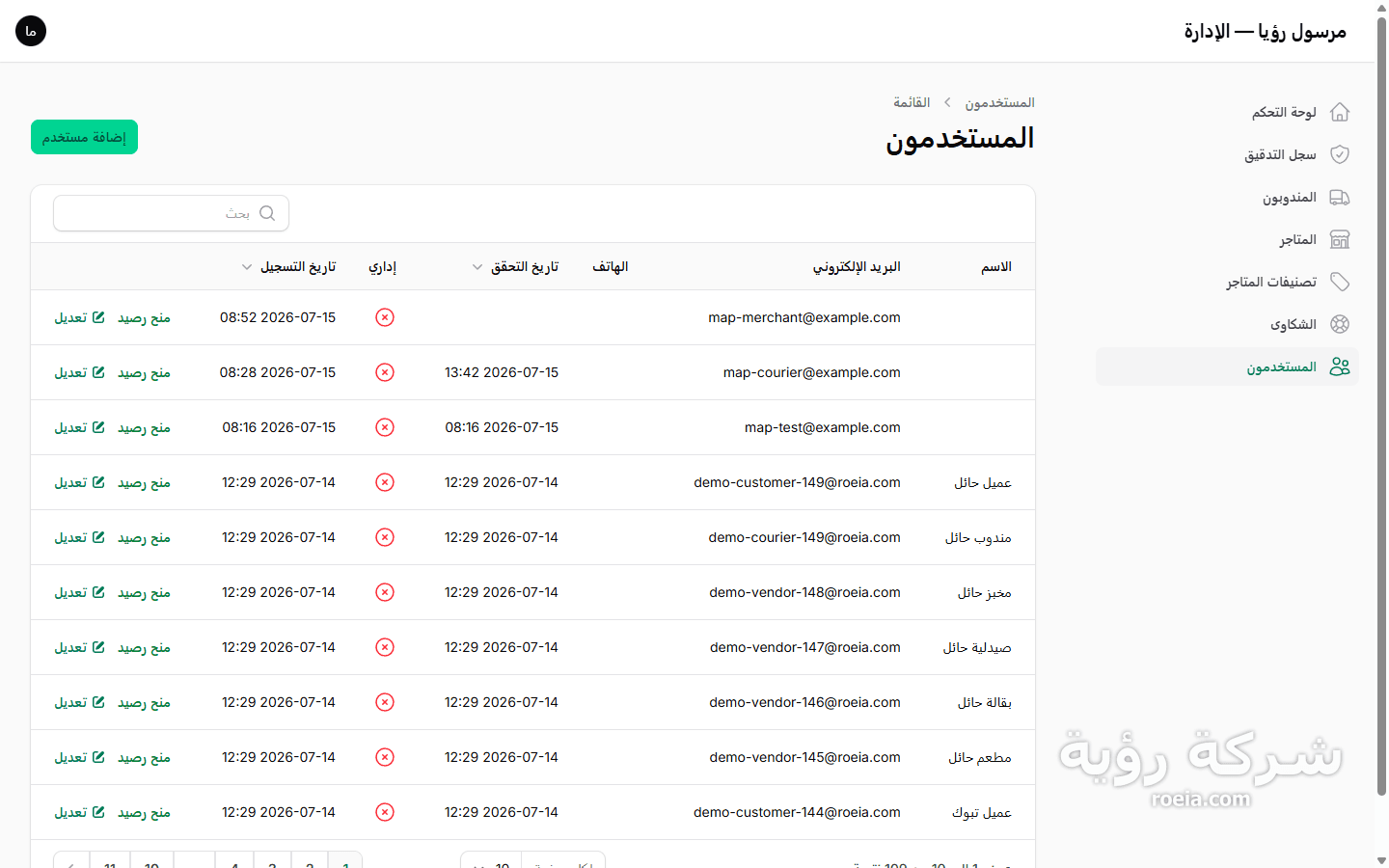This screenshot has width=1389, height=868.
Task: Open المتاجر store icon in sidebar
Action: pyautogui.click(x=1340, y=239)
